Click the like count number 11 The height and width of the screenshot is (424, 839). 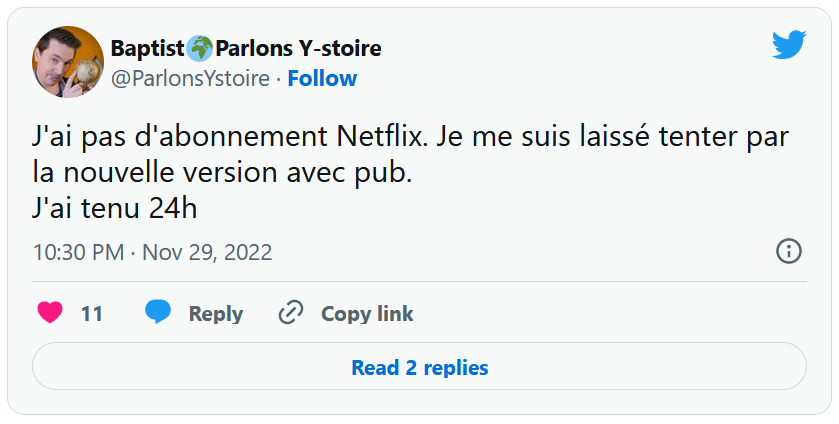pos(92,313)
